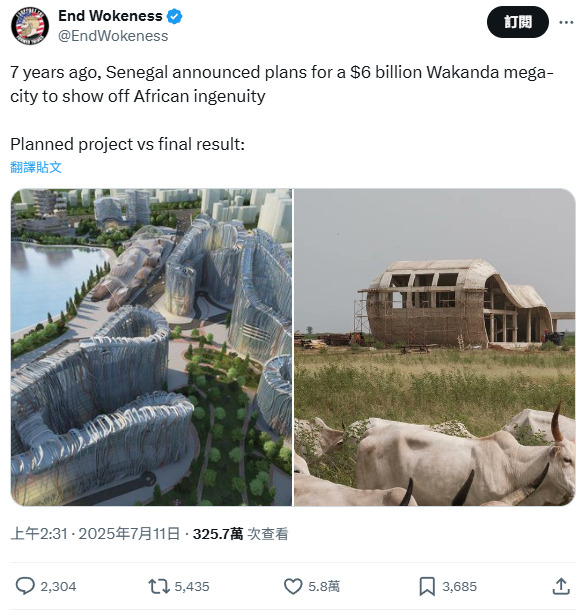Bookmark this post
The height and width of the screenshot is (614, 580).
coord(427,586)
